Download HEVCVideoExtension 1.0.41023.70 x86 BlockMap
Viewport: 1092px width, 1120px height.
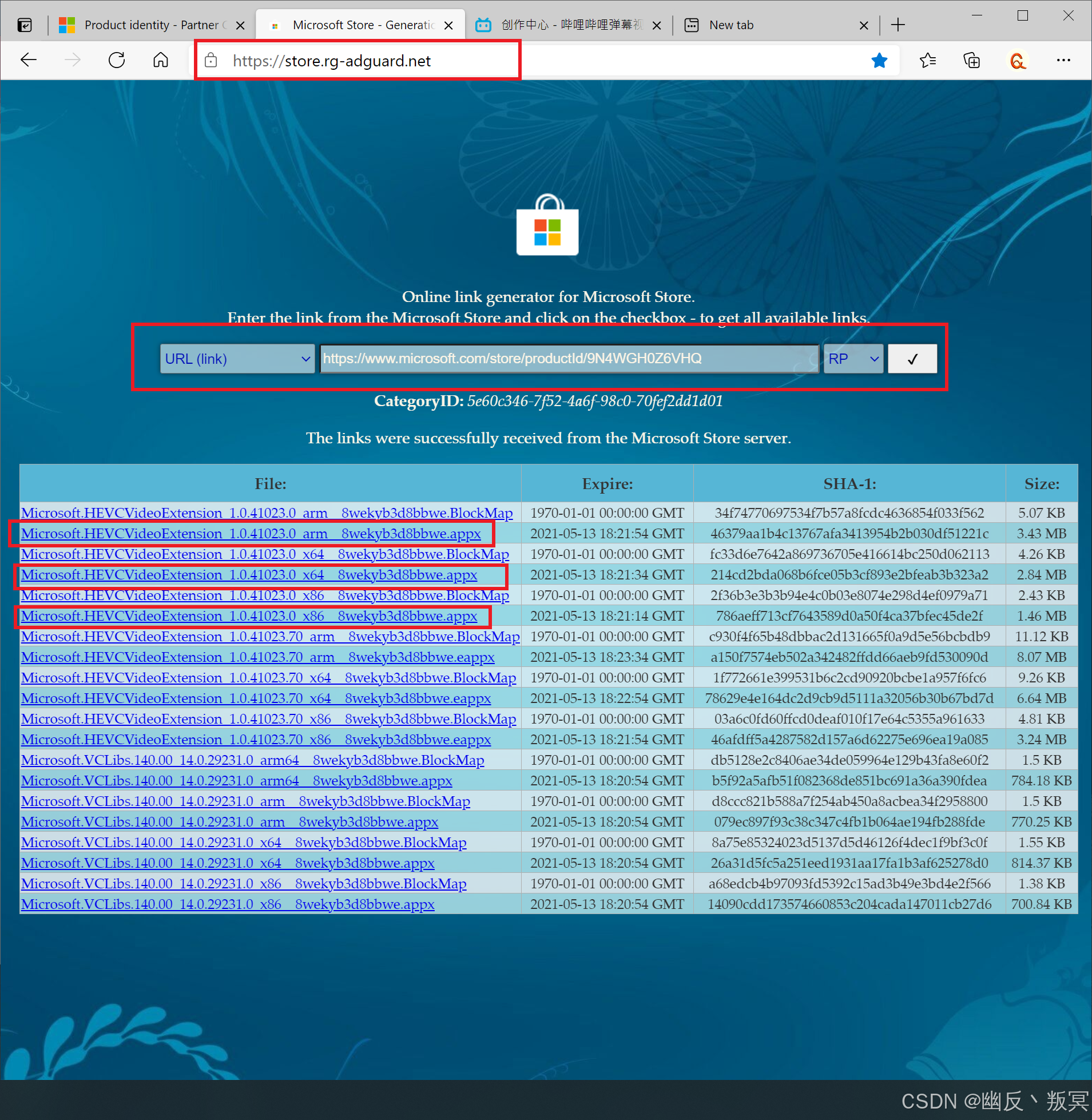point(268,719)
